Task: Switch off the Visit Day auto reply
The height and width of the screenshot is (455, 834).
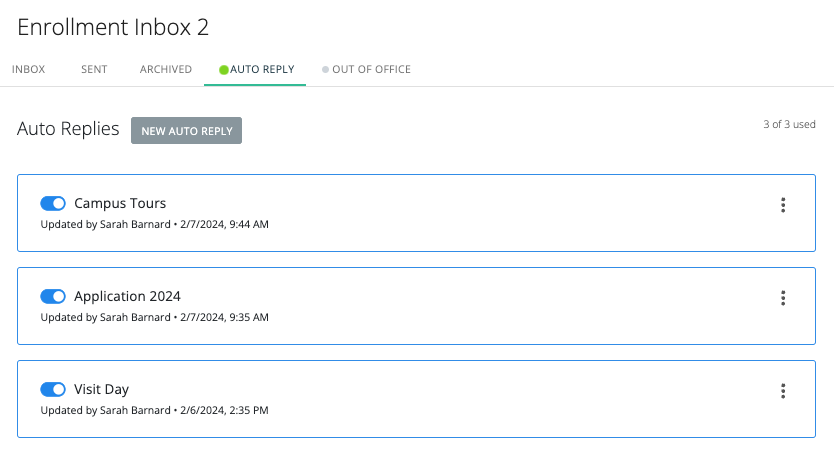Action: click(53, 390)
